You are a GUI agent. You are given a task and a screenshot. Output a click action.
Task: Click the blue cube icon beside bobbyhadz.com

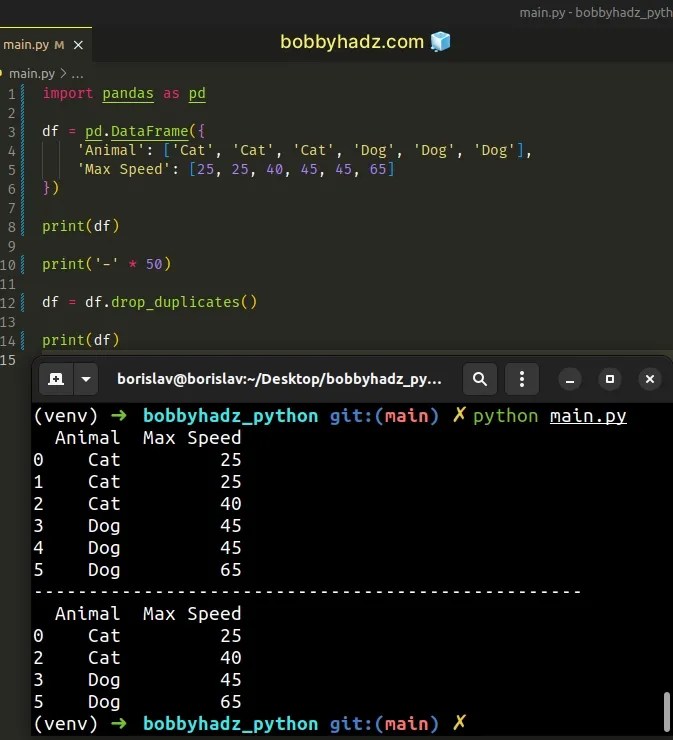click(x=440, y=42)
